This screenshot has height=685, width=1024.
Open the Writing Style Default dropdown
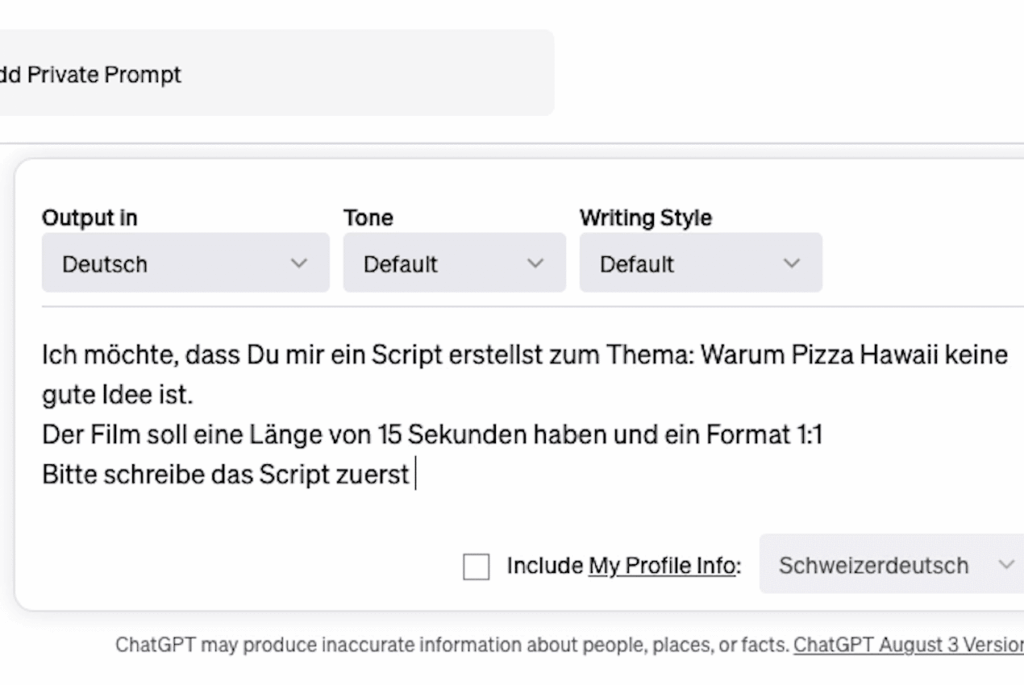(x=701, y=263)
